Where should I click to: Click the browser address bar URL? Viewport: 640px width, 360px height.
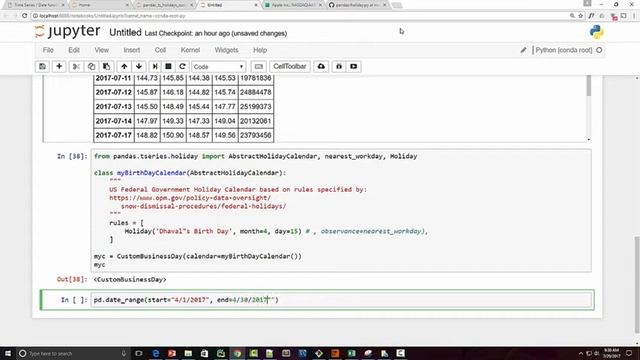tap(112, 16)
